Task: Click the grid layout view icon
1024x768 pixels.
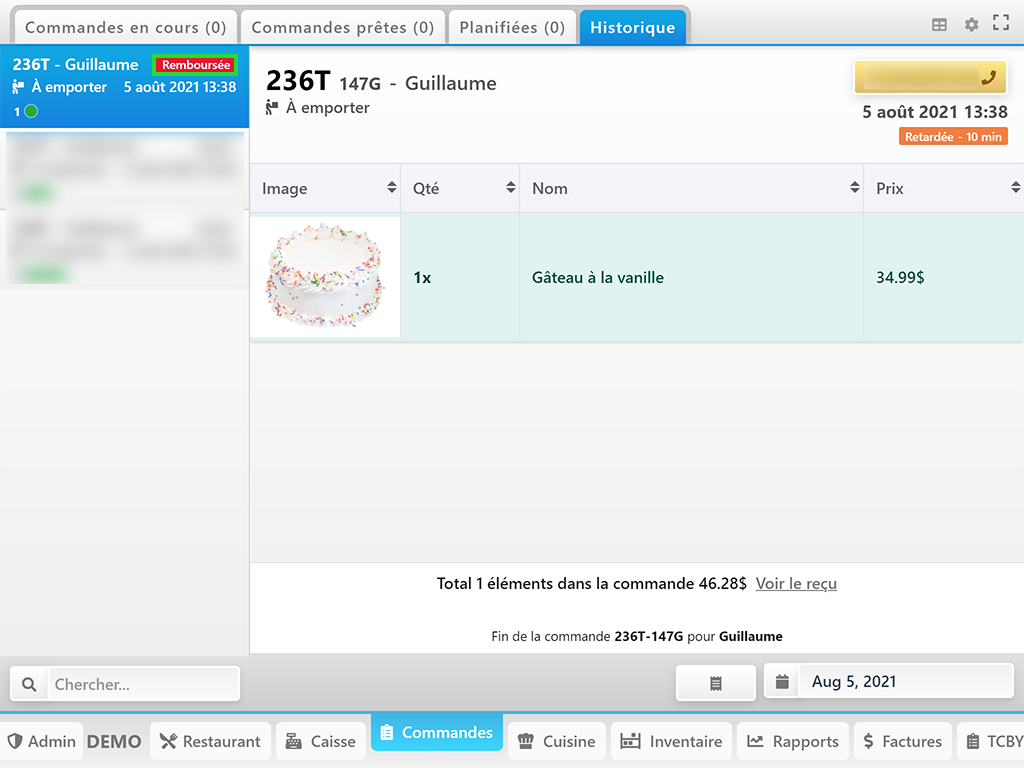Action: tap(939, 25)
